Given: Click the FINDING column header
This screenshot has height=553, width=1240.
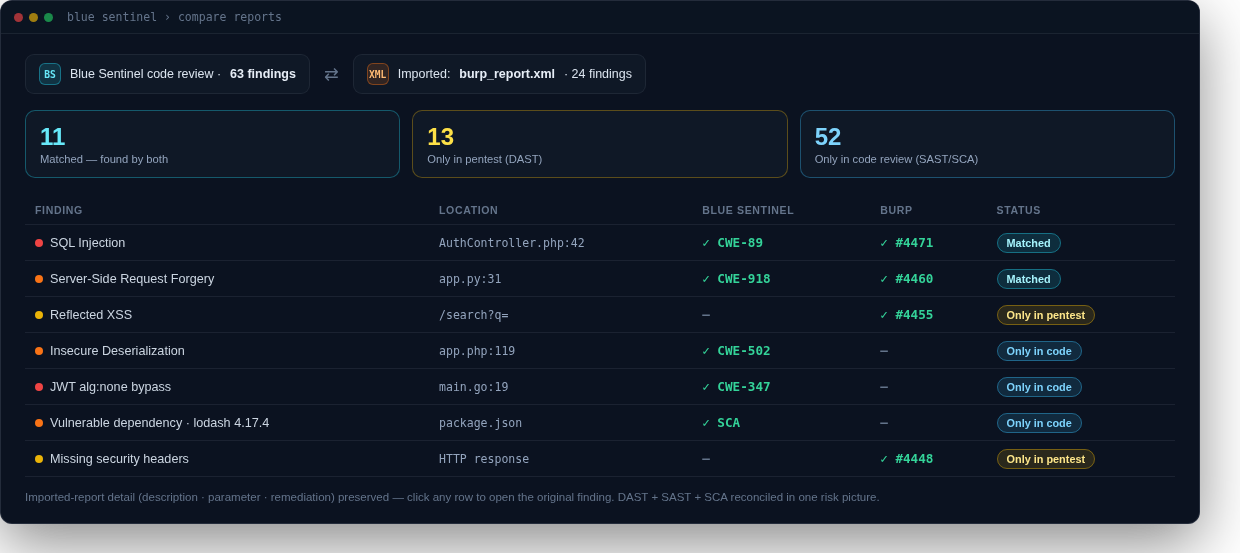Looking at the screenshot, I should (59, 210).
